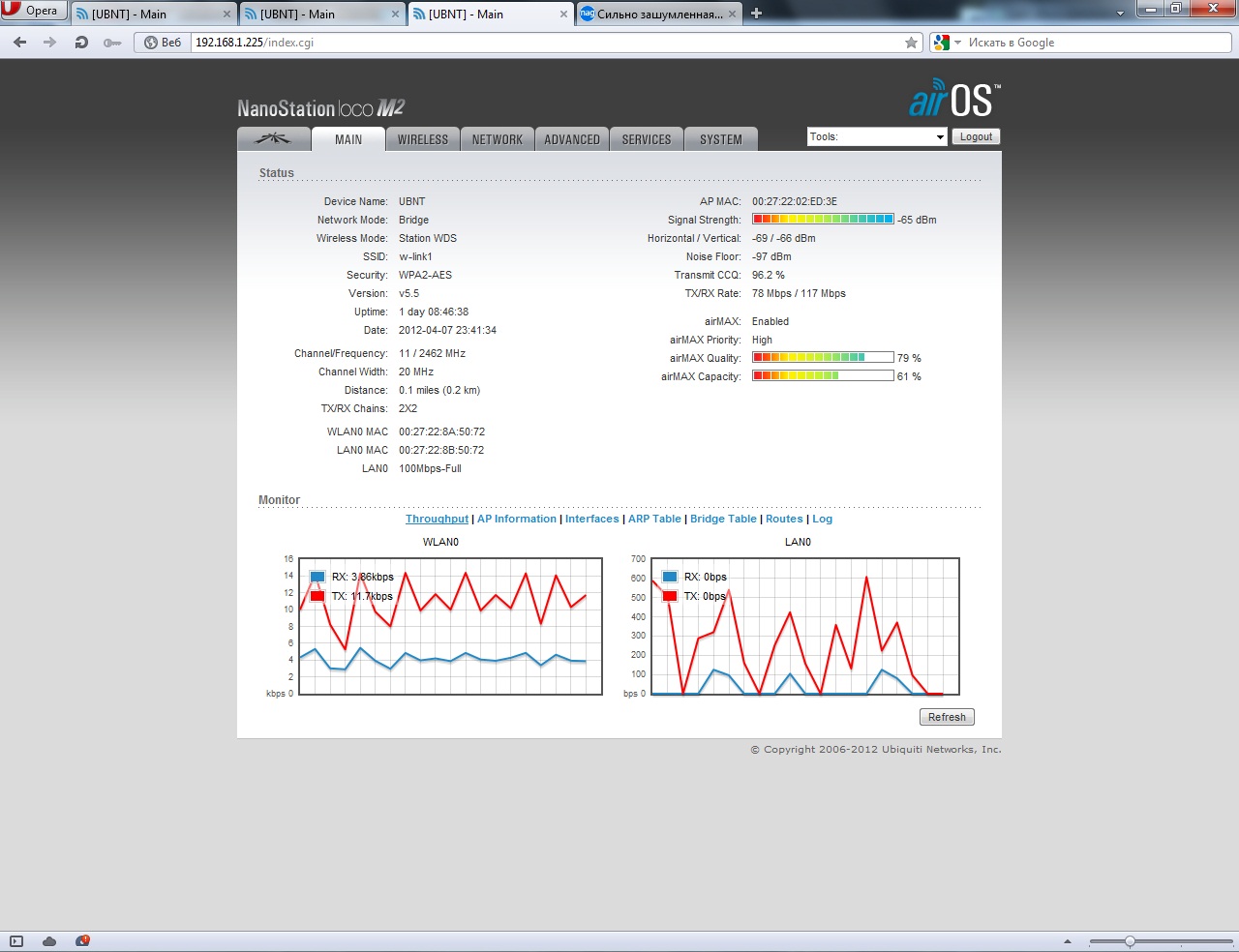
Task: Bookmark page with the star icon
Action: 911,43
